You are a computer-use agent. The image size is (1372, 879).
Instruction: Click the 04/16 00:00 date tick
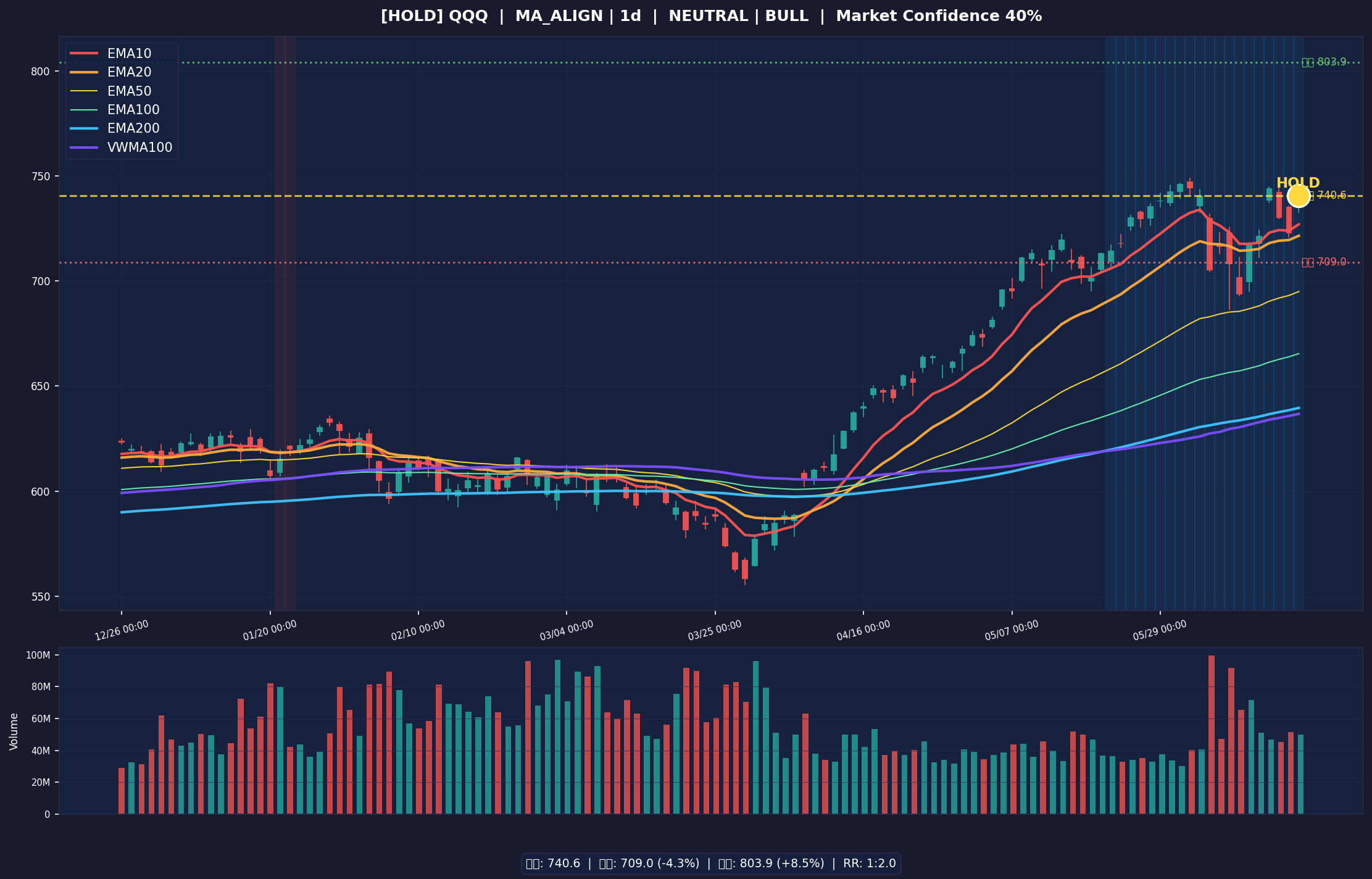pos(863,630)
